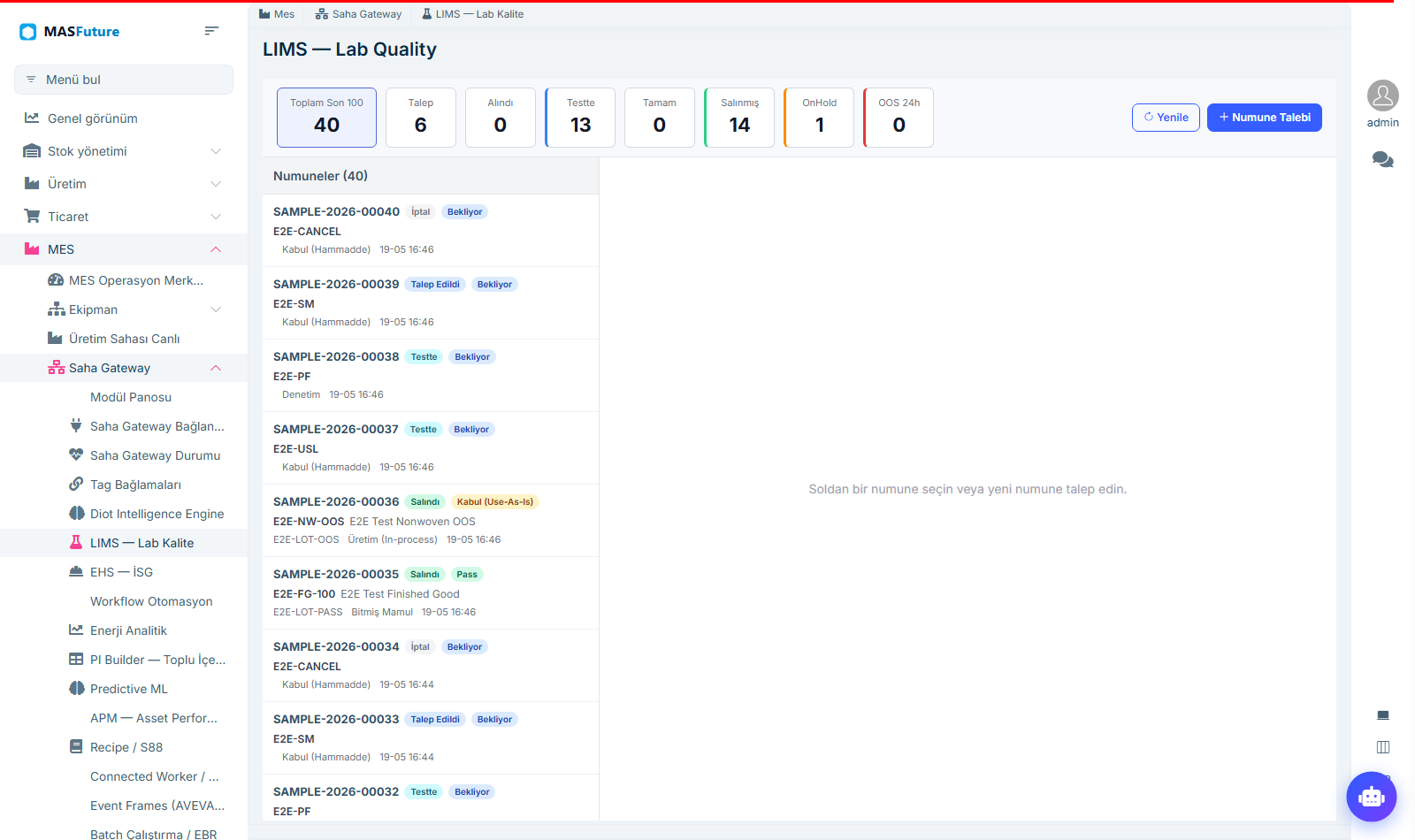Screen dimensions: 1415x840
Task: Click the Saha Gateway Bağlantı plug icon
Action: [76, 426]
